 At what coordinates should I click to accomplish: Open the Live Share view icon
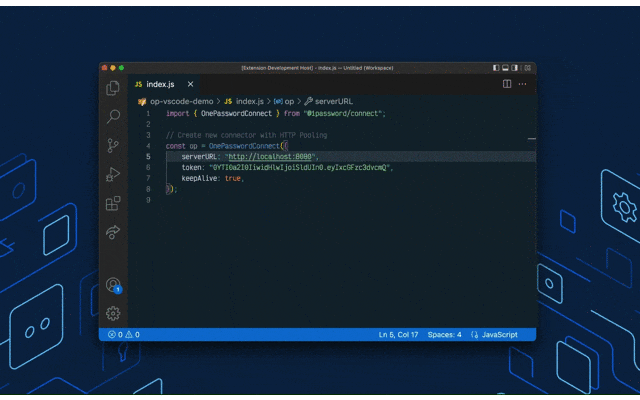click(x=113, y=232)
